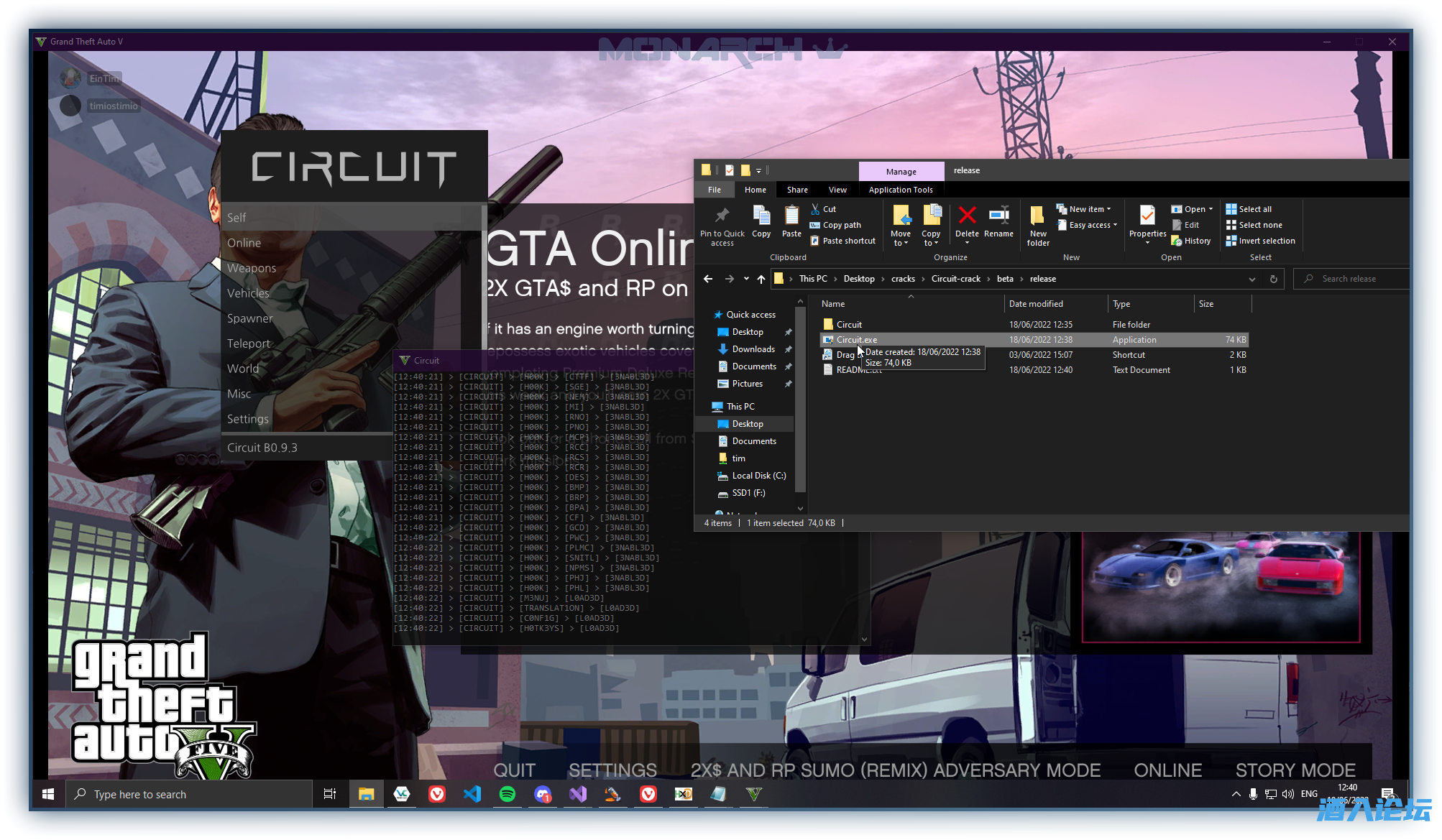Screen dimensions: 1442x840
Task: Open Windows Start menu
Action: click(x=48, y=794)
